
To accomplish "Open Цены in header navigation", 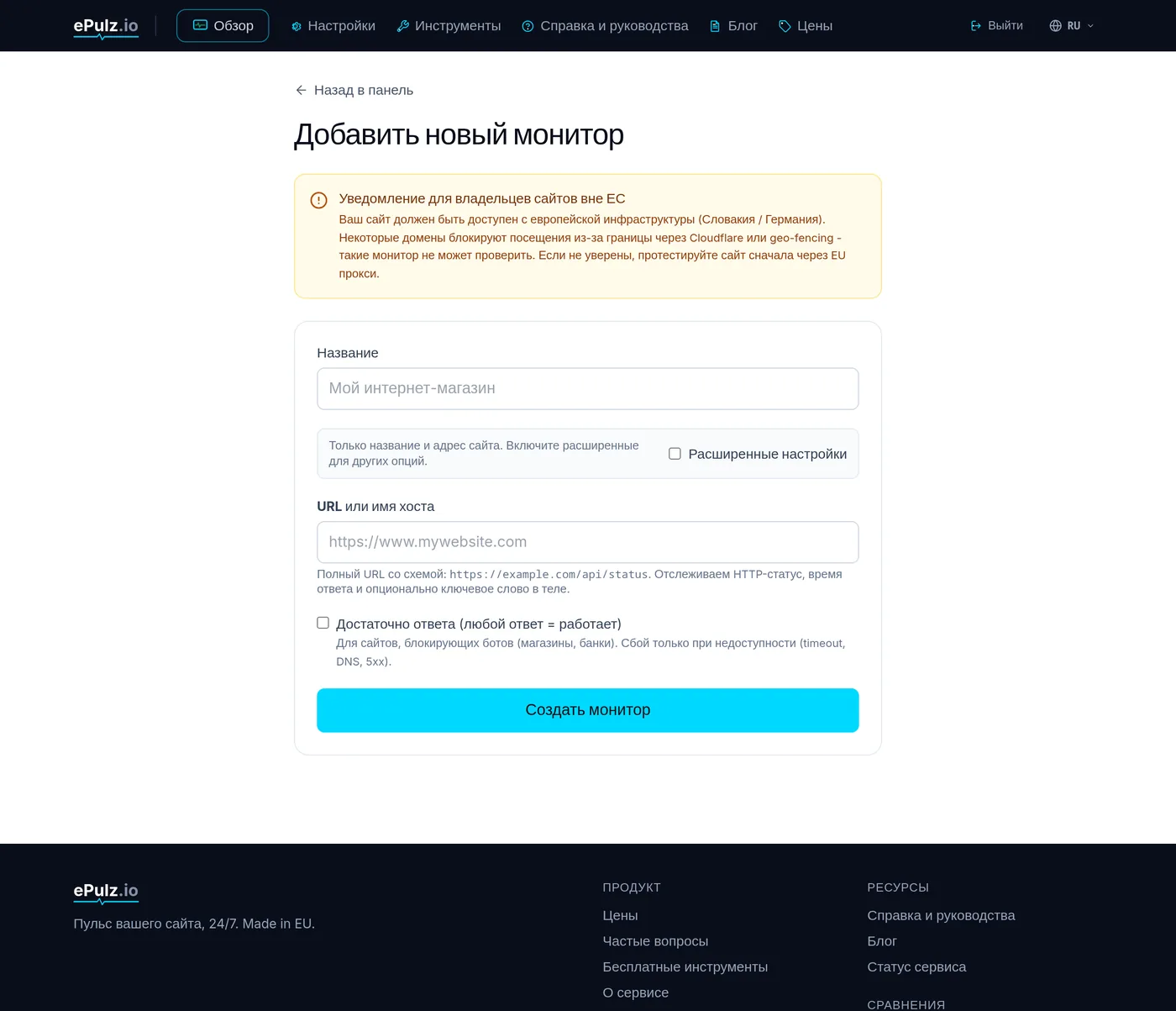I will (806, 26).
